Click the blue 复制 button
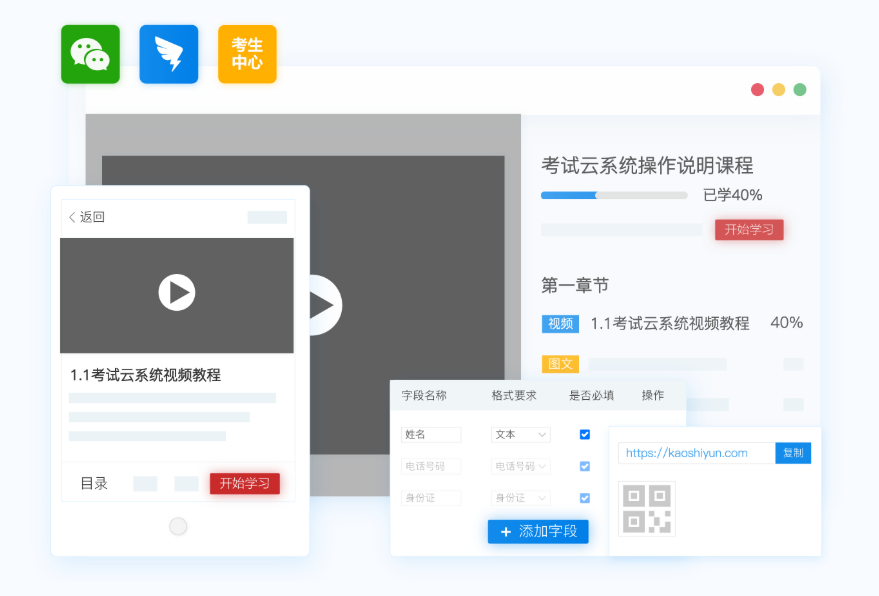The image size is (879, 596). click(793, 453)
